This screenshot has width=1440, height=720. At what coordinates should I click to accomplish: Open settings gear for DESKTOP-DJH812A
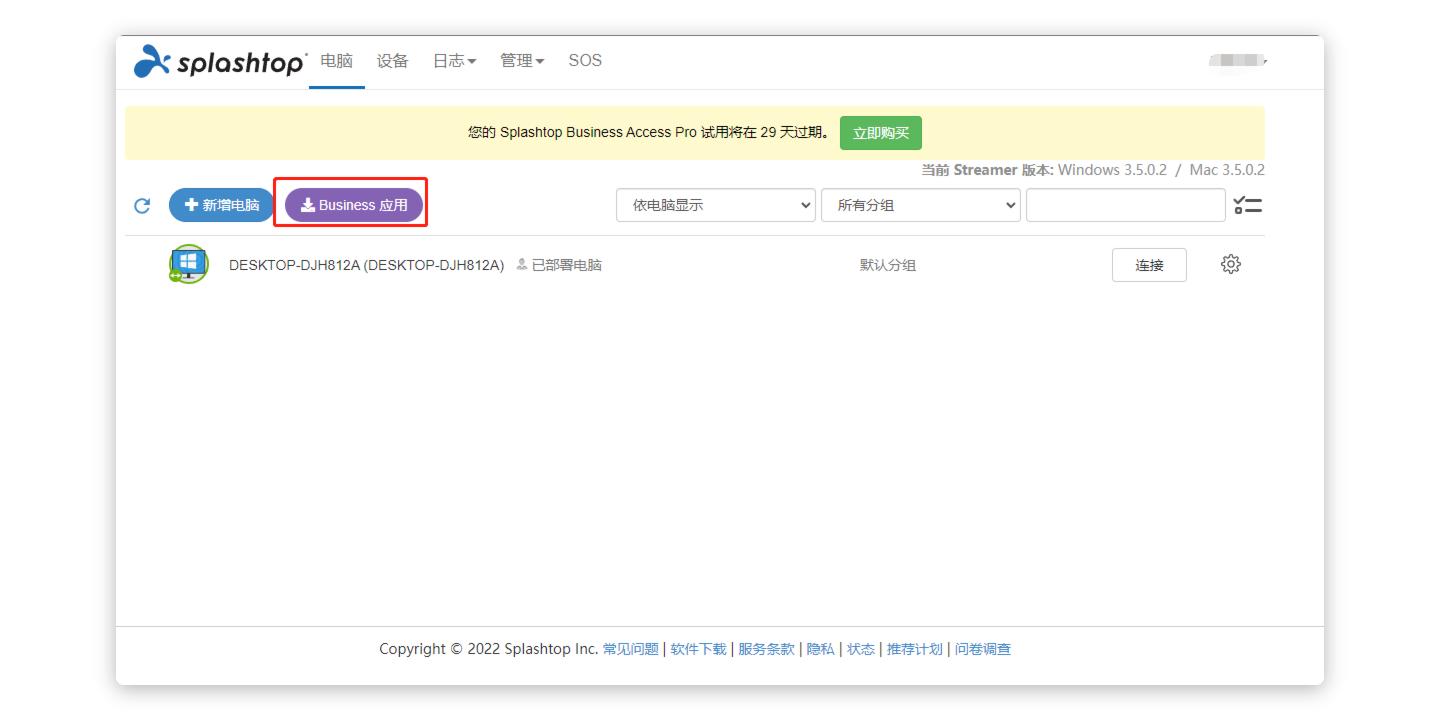pos(1231,264)
